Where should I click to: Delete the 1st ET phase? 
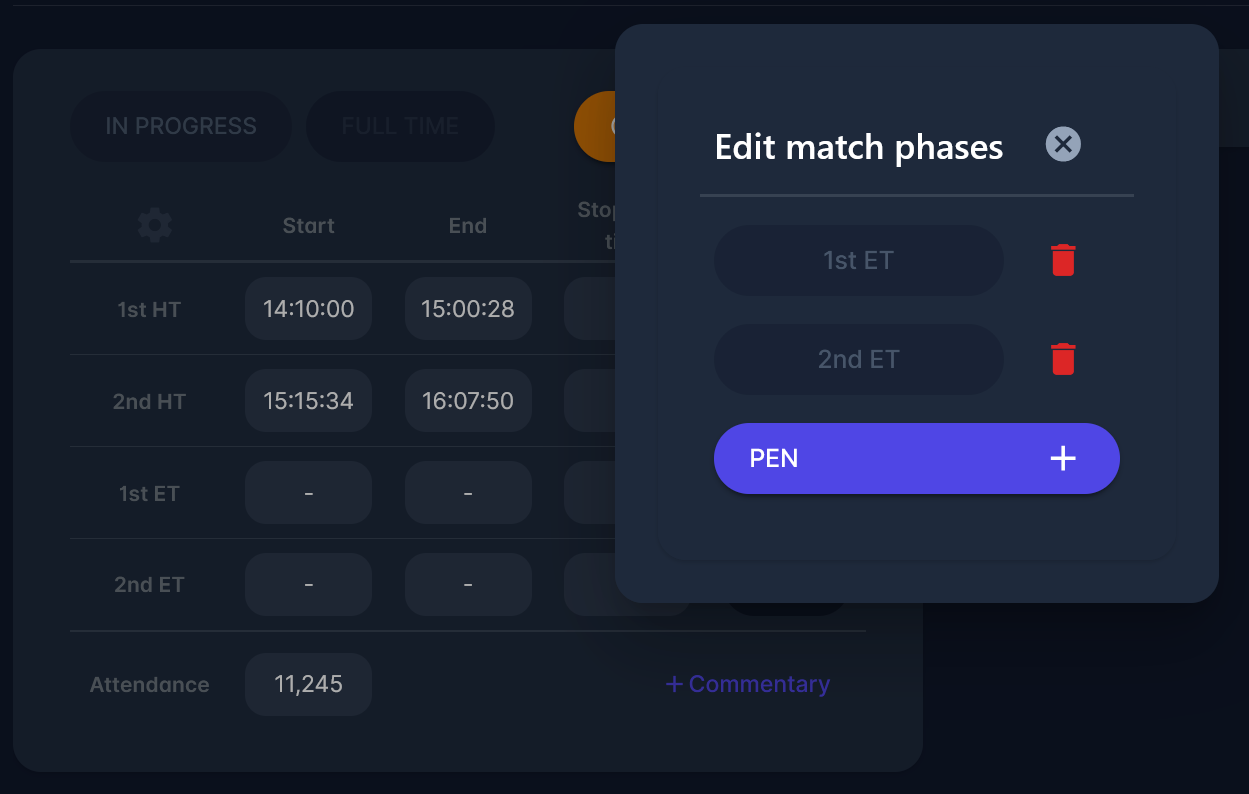1063,260
